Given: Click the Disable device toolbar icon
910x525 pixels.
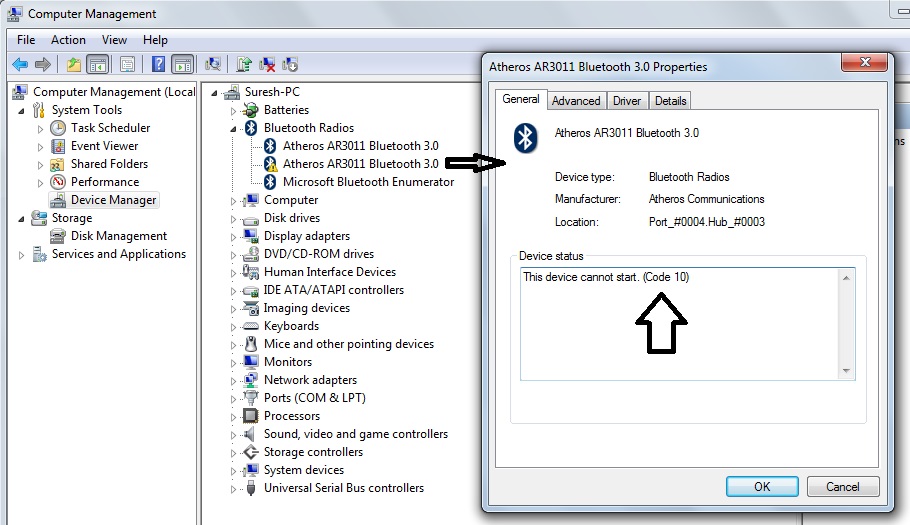Looking at the screenshot, I should coord(290,64).
